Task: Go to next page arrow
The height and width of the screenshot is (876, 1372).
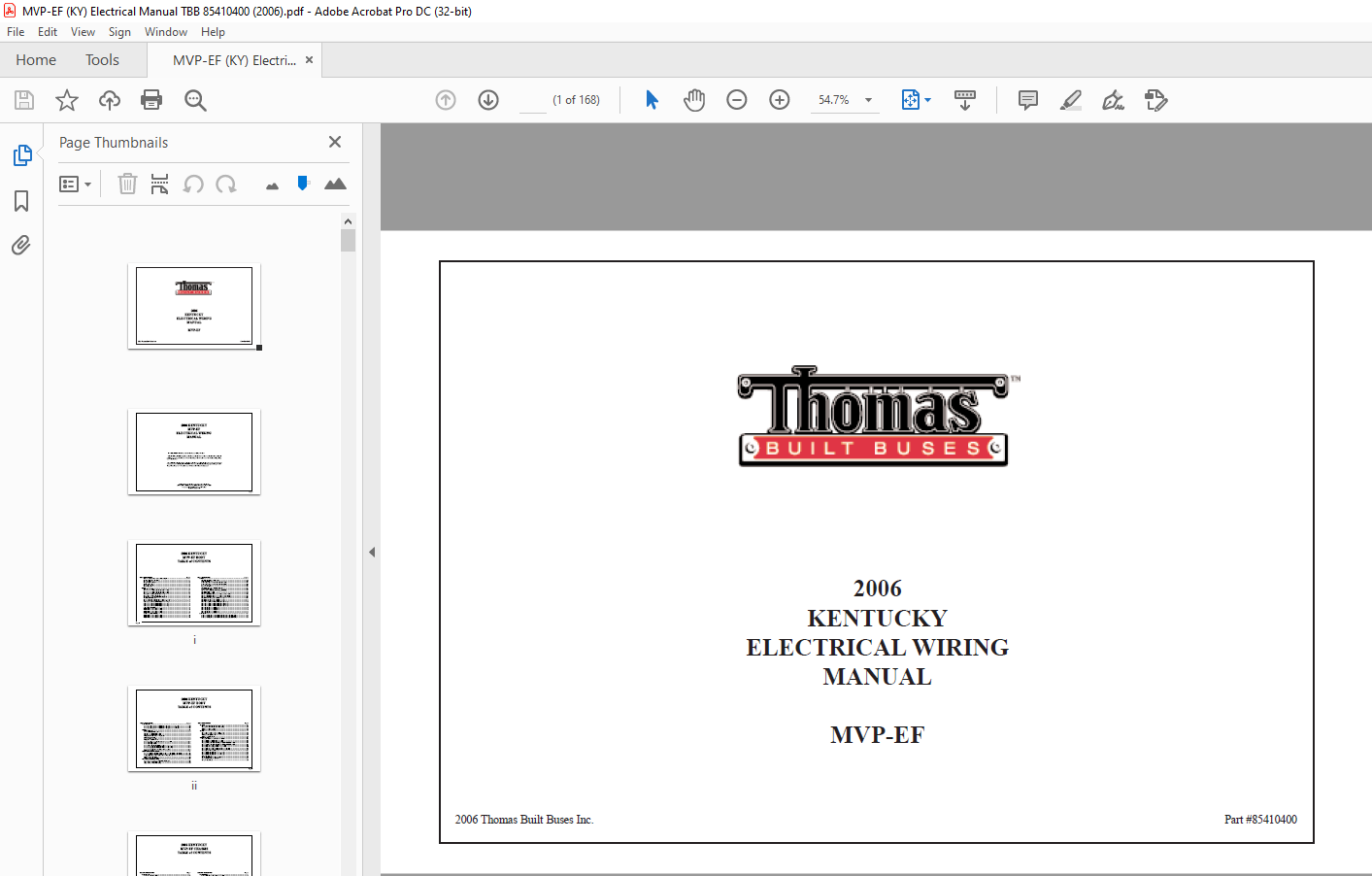Action: click(488, 100)
